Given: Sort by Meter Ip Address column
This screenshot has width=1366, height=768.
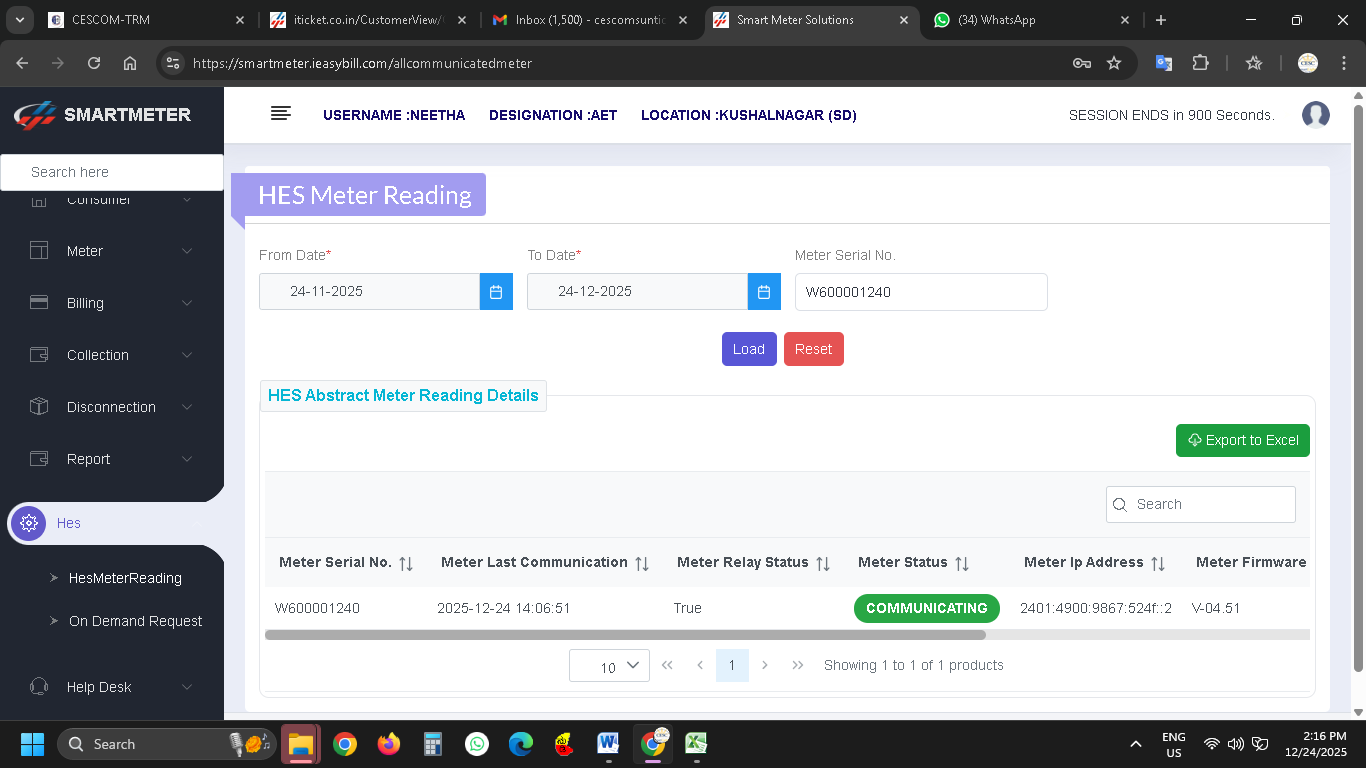Looking at the screenshot, I should tap(1158, 563).
